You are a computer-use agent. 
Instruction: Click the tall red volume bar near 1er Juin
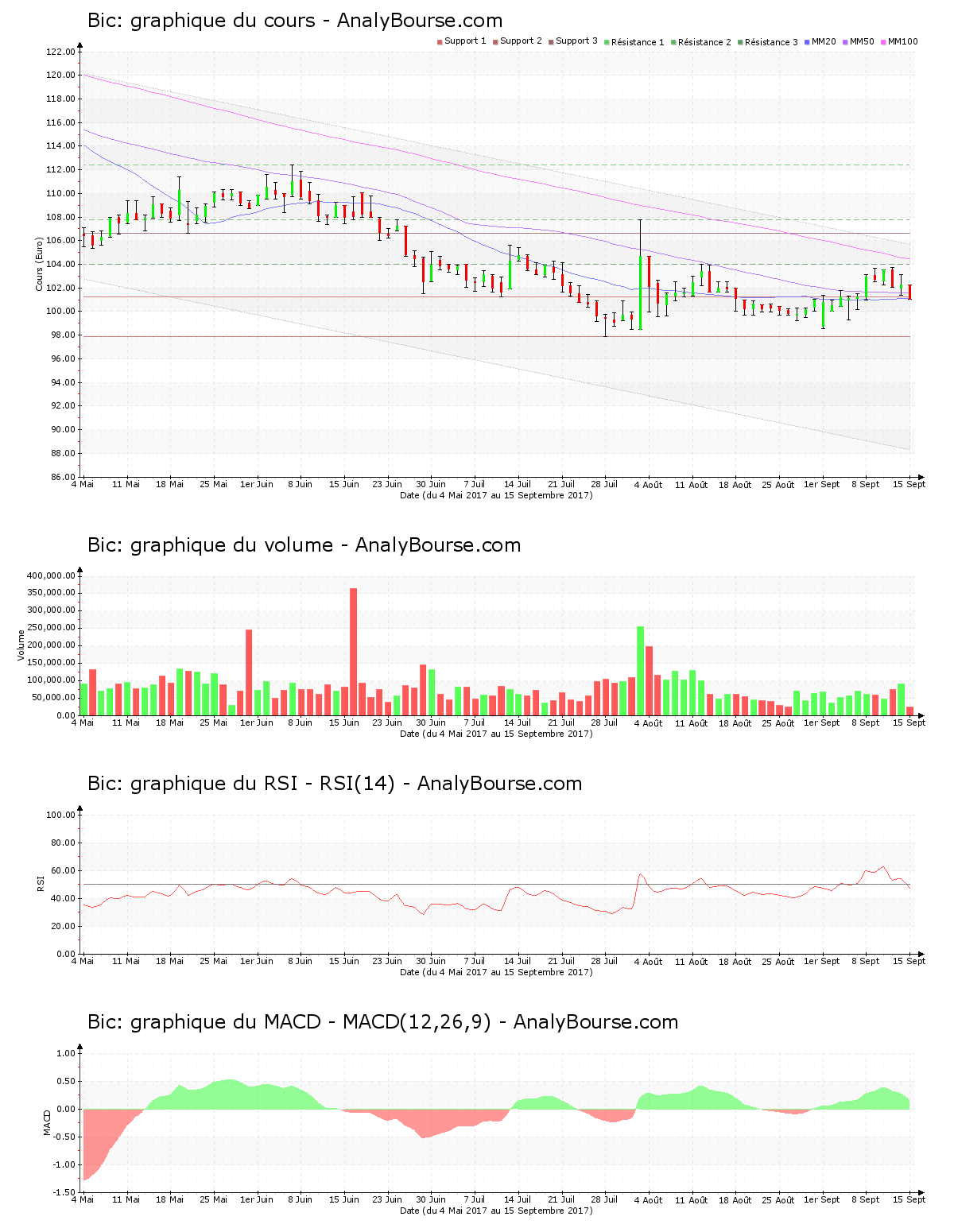point(249,672)
